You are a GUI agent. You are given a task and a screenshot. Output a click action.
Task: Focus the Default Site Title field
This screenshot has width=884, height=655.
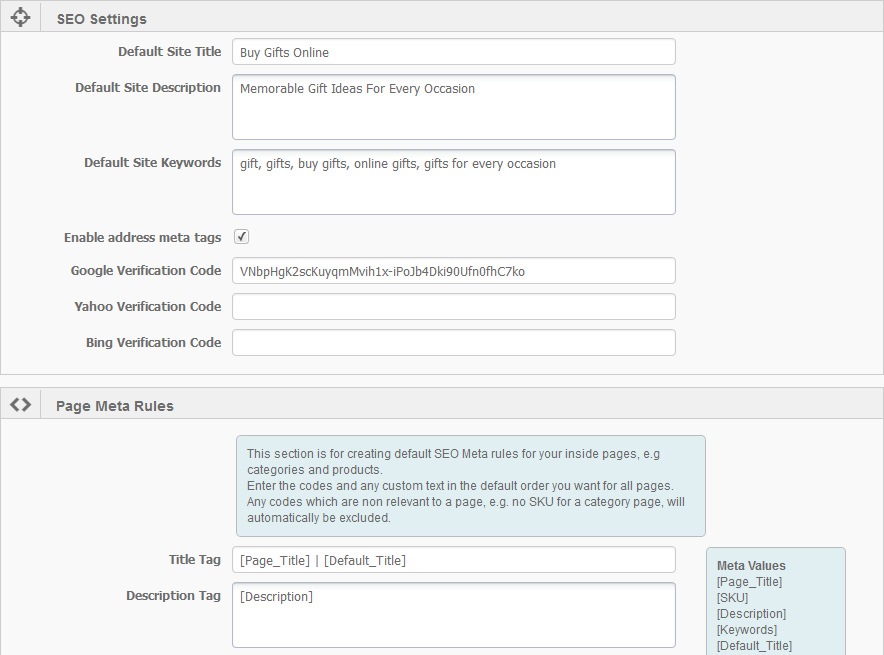tap(454, 52)
